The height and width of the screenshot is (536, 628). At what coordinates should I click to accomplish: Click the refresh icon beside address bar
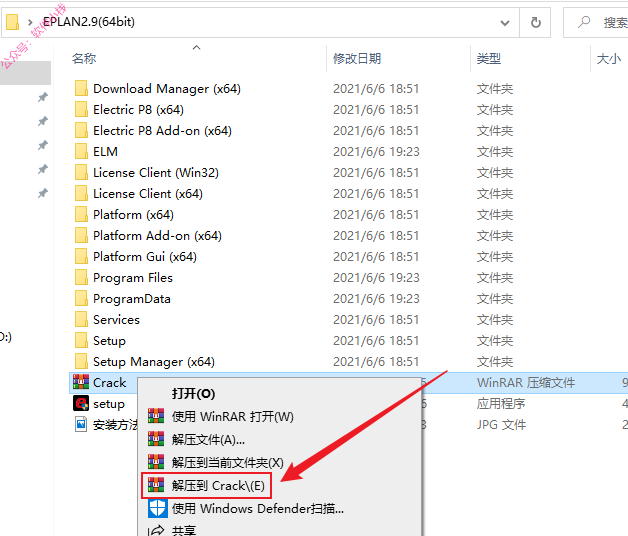click(x=535, y=22)
